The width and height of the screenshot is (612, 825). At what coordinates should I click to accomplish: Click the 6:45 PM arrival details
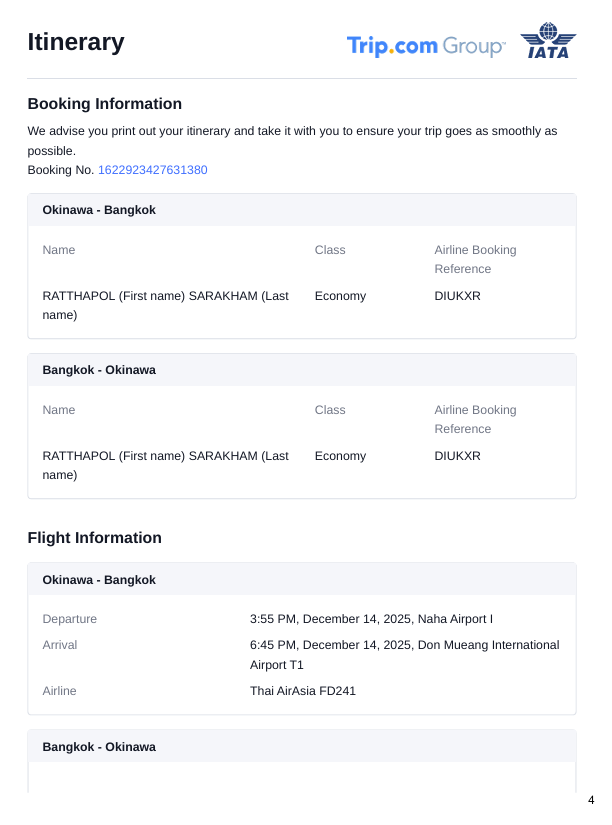click(x=404, y=654)
